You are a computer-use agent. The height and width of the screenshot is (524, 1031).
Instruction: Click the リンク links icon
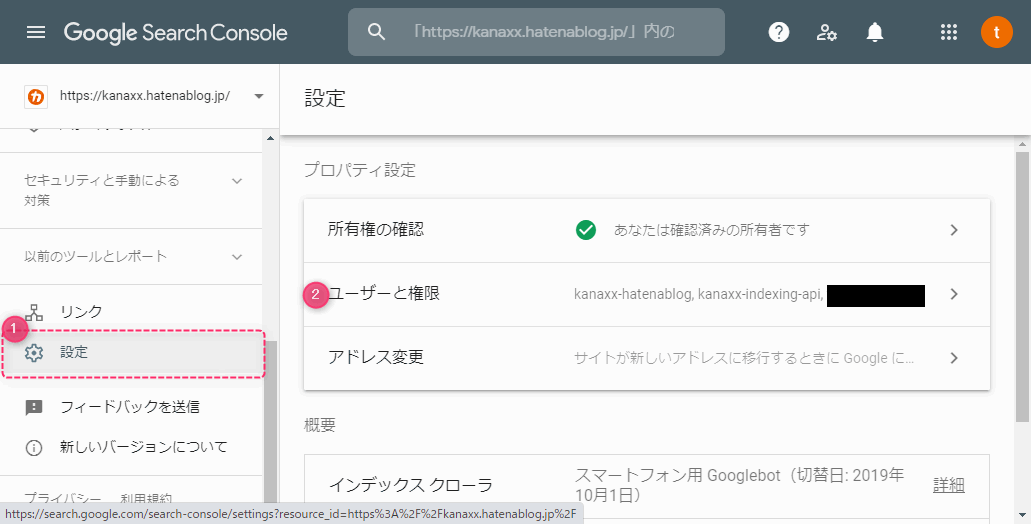click(x=34, y=312)
